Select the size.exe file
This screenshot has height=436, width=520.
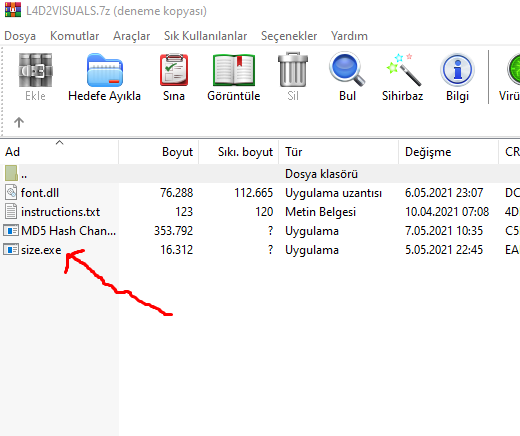click(x=41, y=250)
